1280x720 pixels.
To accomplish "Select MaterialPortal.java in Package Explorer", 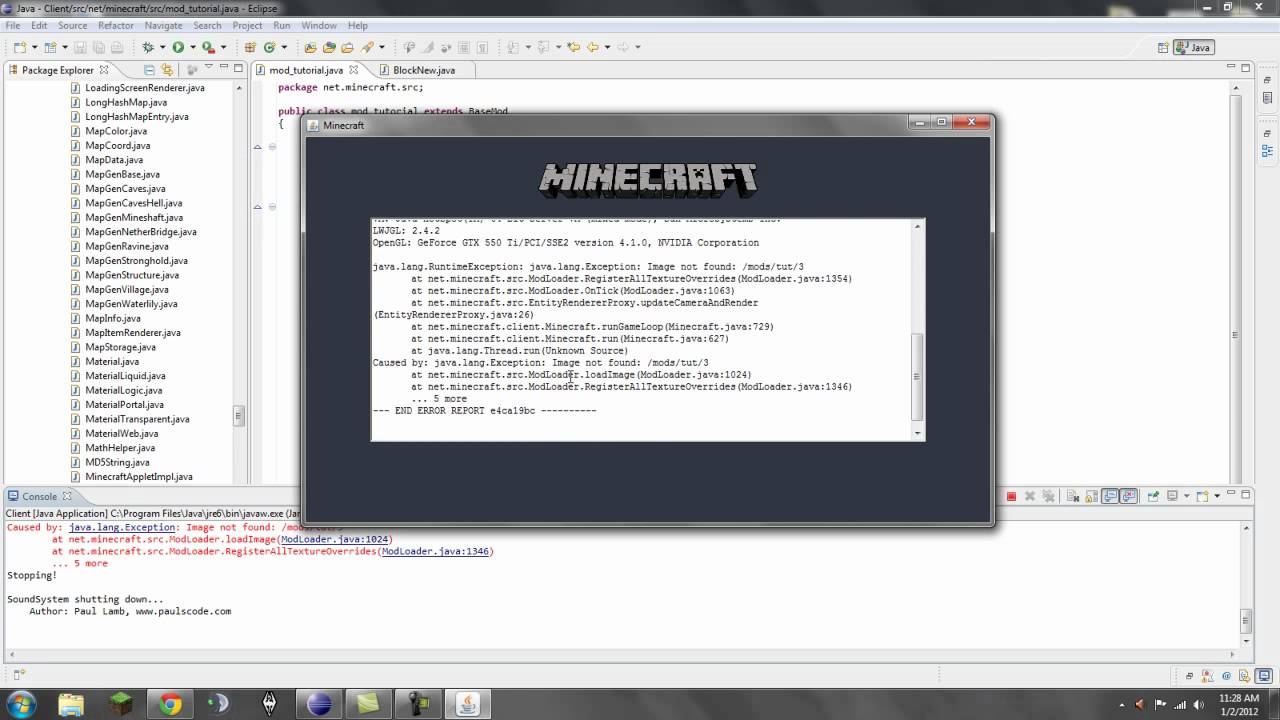I will 124,405.
